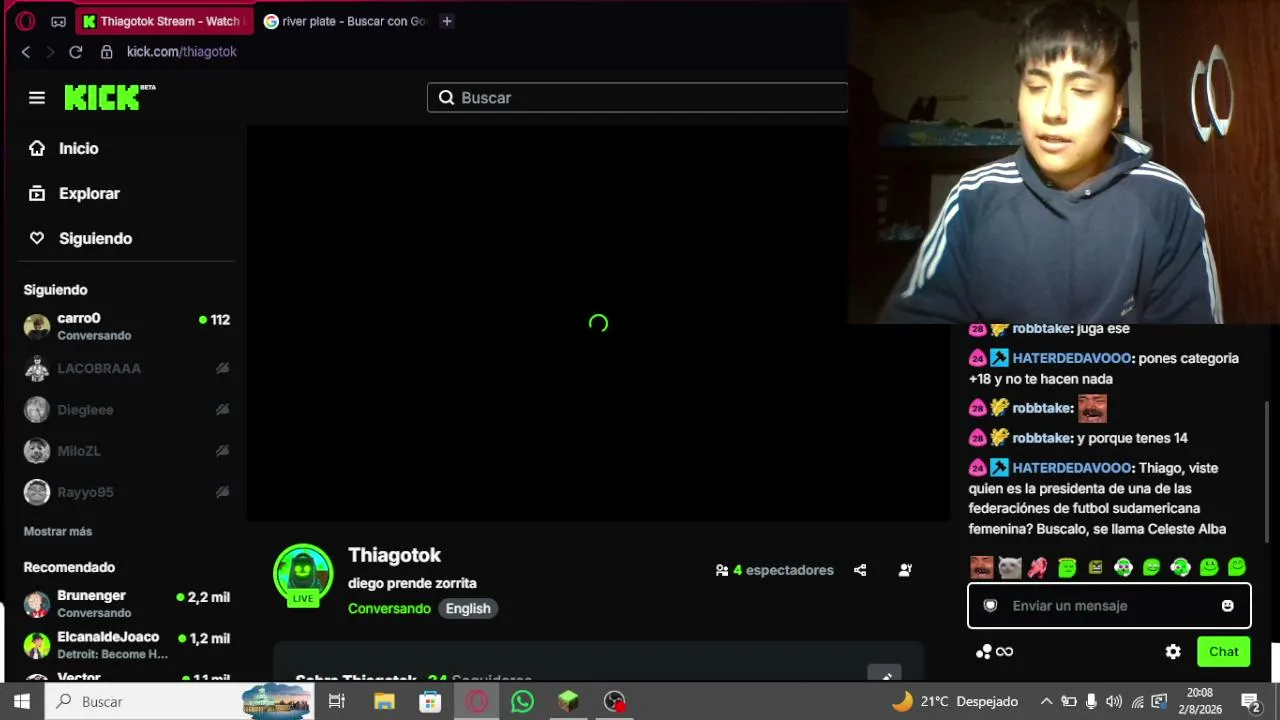Click the 4 espectadores viewer count
Screen dimensions: 1280x720
[775, 570]
